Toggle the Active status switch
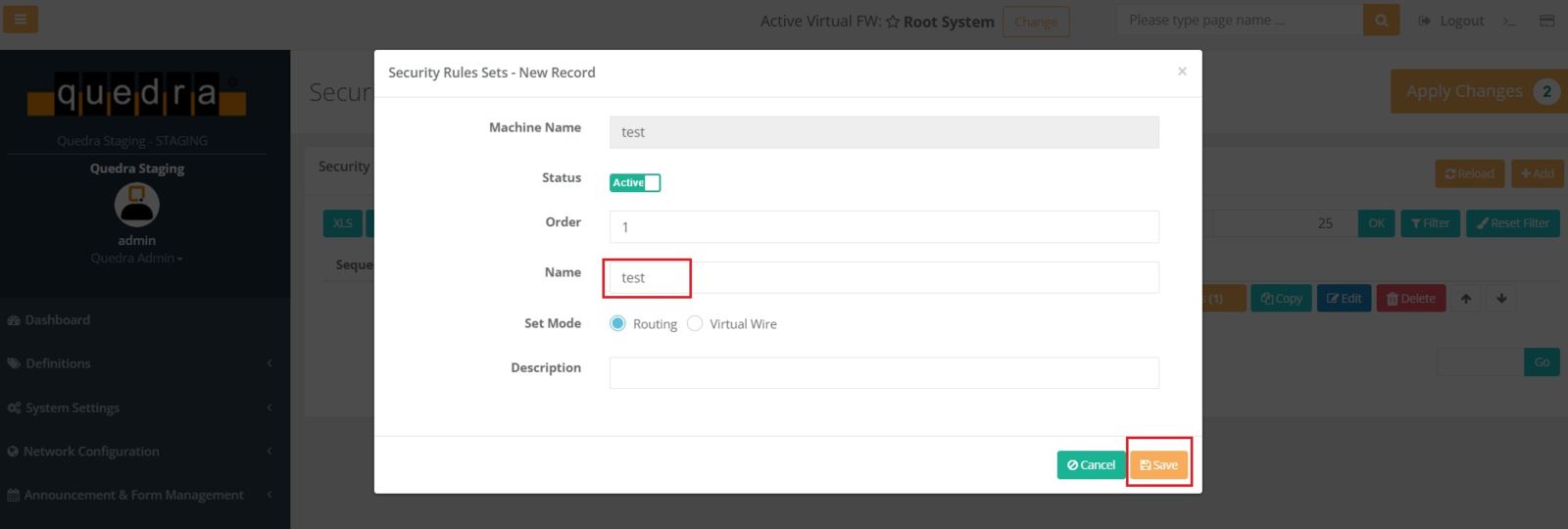 coord(635,183)
